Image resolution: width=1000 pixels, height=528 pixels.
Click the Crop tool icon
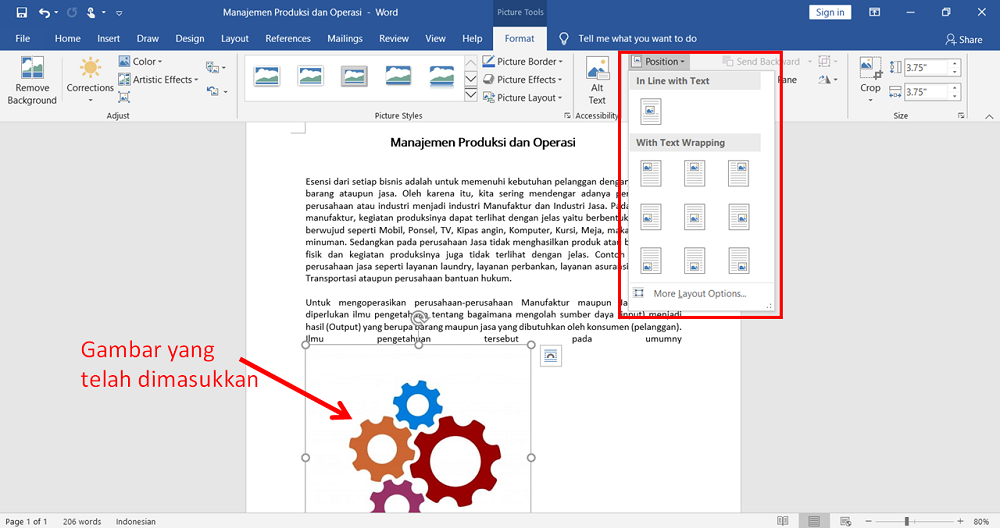click(870, 68)
